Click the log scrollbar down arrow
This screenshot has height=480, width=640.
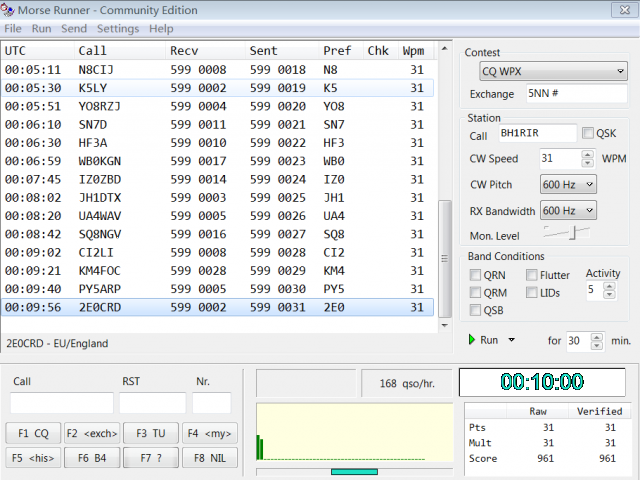(444, 325)
